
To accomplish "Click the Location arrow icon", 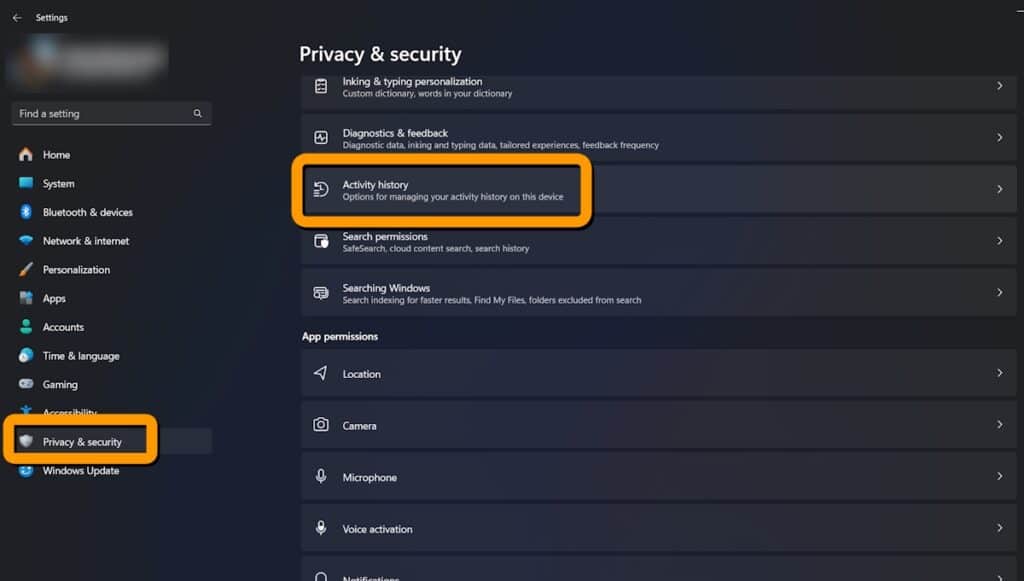I will (x=321, y=373).
